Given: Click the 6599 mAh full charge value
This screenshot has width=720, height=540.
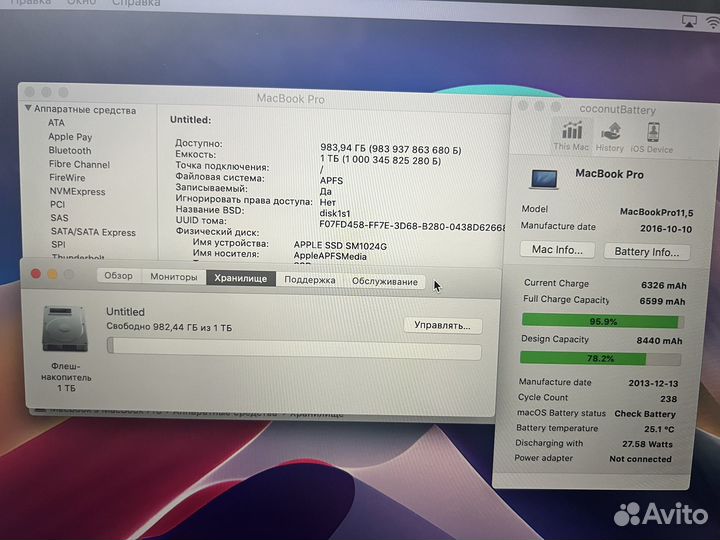Looking at the screenshot, I should tap(662, 301).
